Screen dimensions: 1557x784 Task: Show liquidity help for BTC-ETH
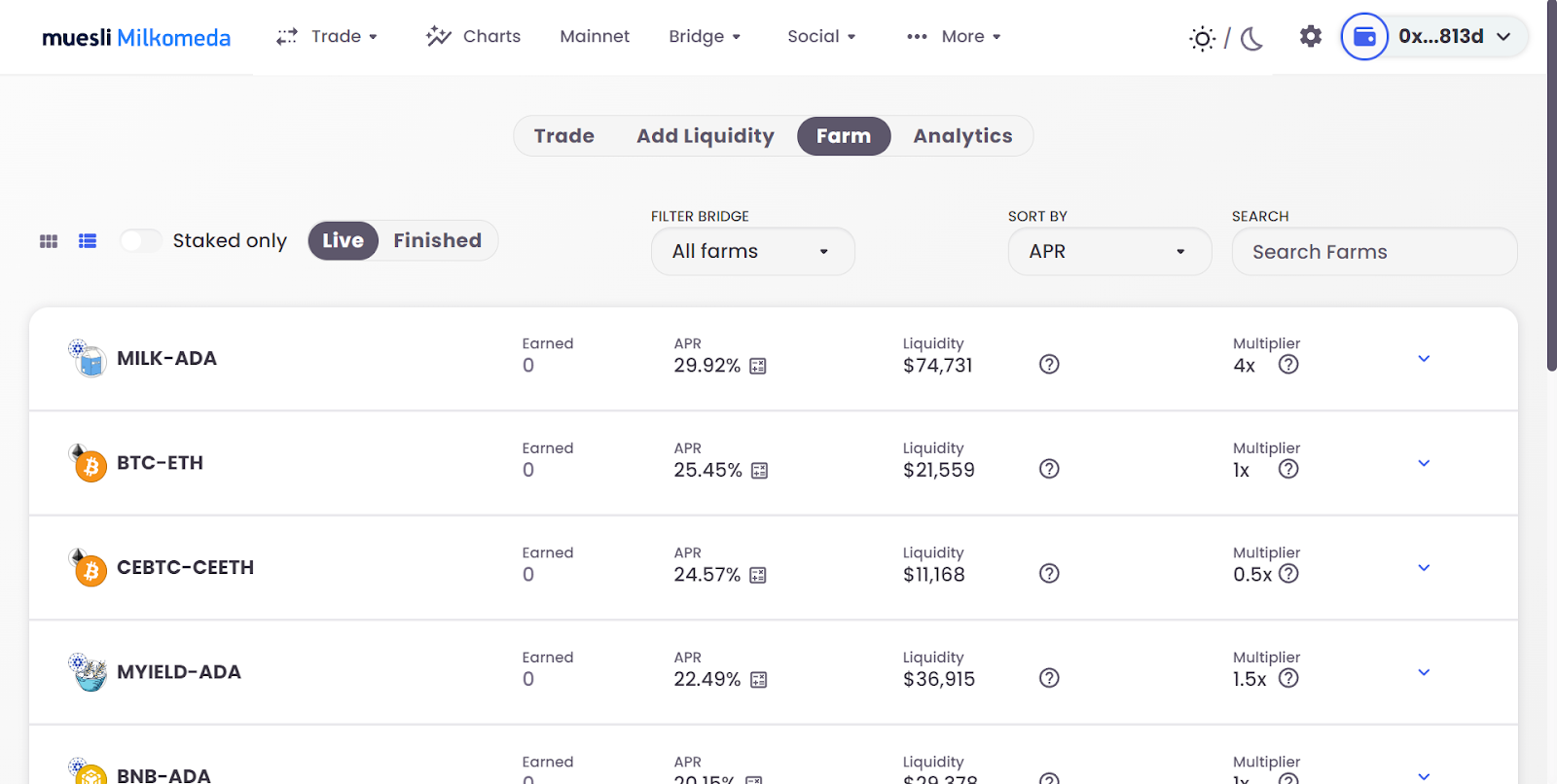pos(1049,469)
